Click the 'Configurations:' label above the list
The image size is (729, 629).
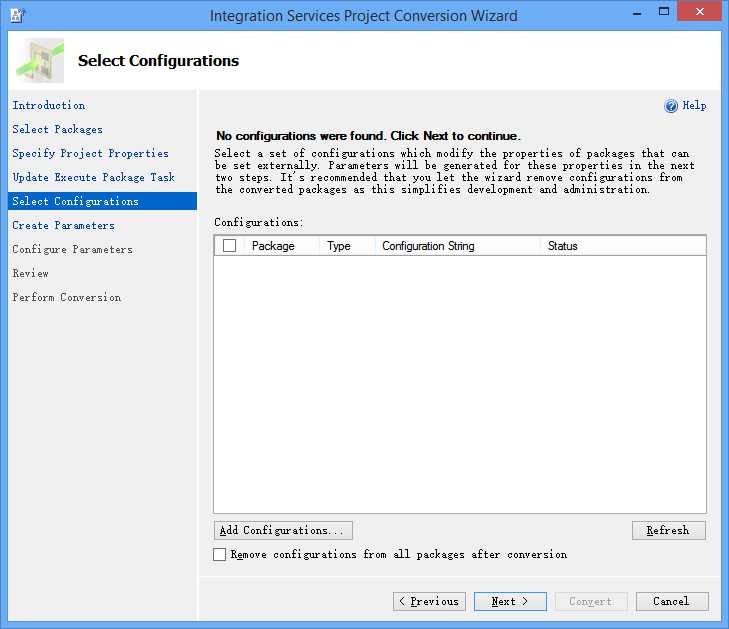point(258,223)
